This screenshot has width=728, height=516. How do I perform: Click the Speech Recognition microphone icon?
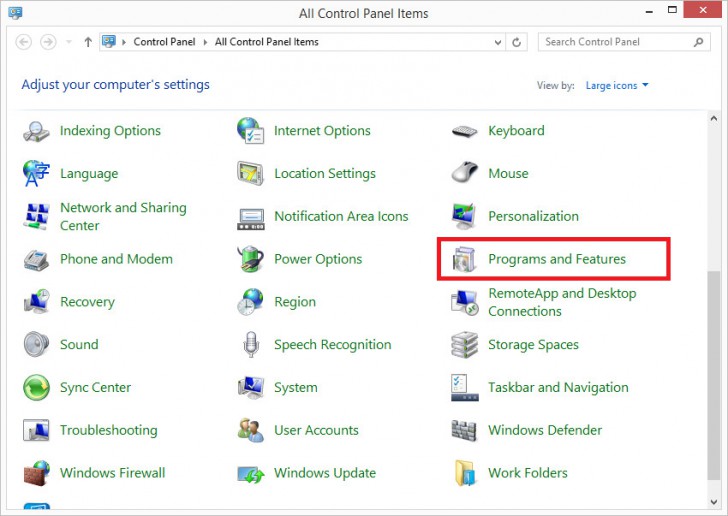250,345
